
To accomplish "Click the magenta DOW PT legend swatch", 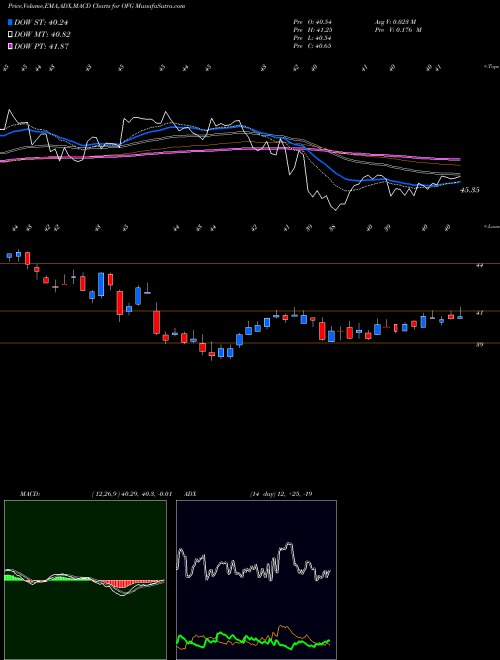I will [x=11, y=46].
